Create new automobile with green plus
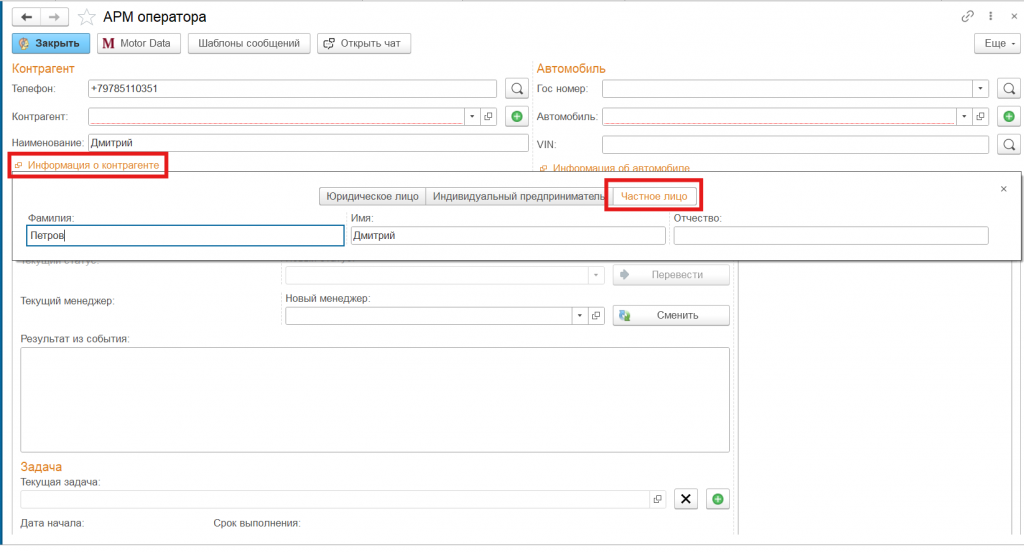1024x552 pixels. pos(1009,117)
